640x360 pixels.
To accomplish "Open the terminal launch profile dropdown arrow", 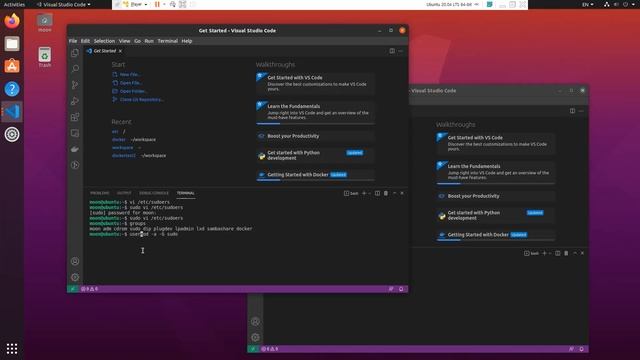I will [369, 193].
